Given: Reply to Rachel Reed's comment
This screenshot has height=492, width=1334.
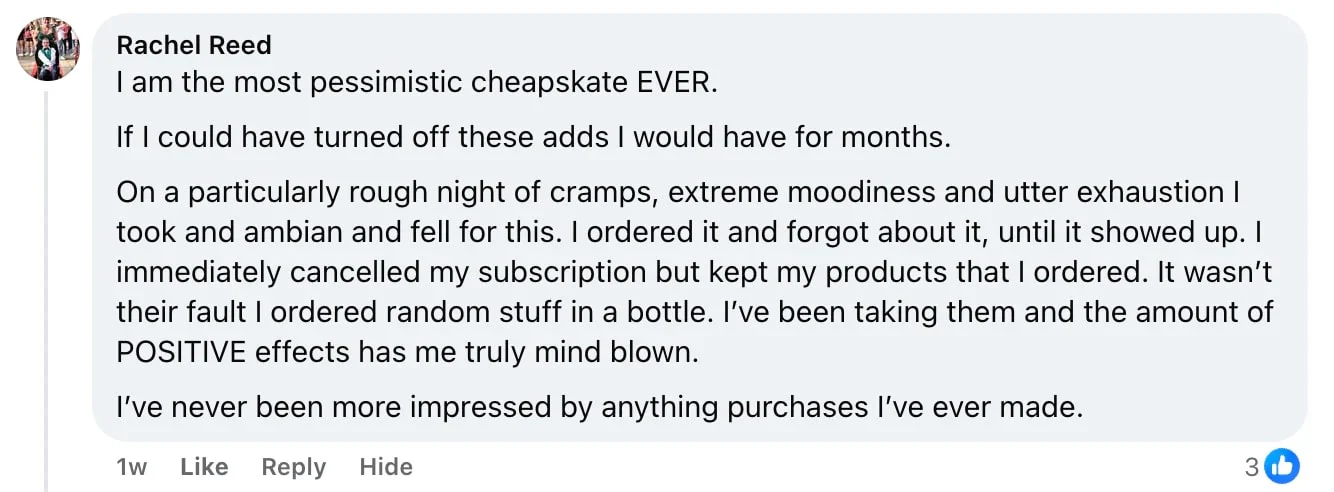Looking at the screenshot, I should pos(294,467).
